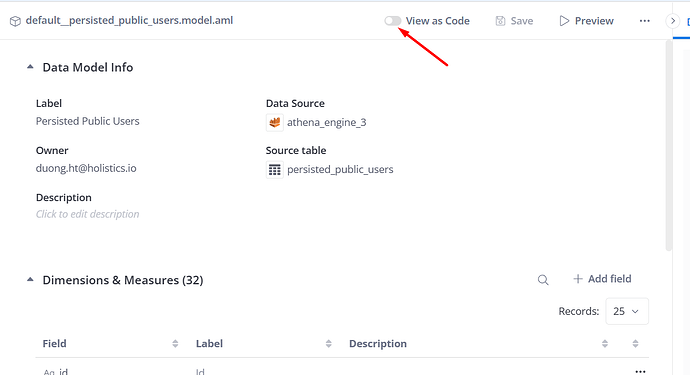The image size is (690, 375).
Task: Open the id field row options menu
Action: click(640, 371)
